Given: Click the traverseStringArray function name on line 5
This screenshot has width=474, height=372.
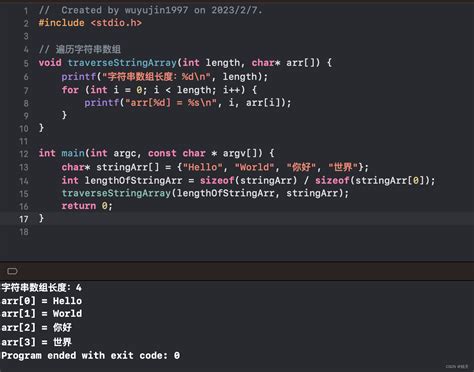Looking at the screenshot, I should pyautogui.click(x=122, y=63).
